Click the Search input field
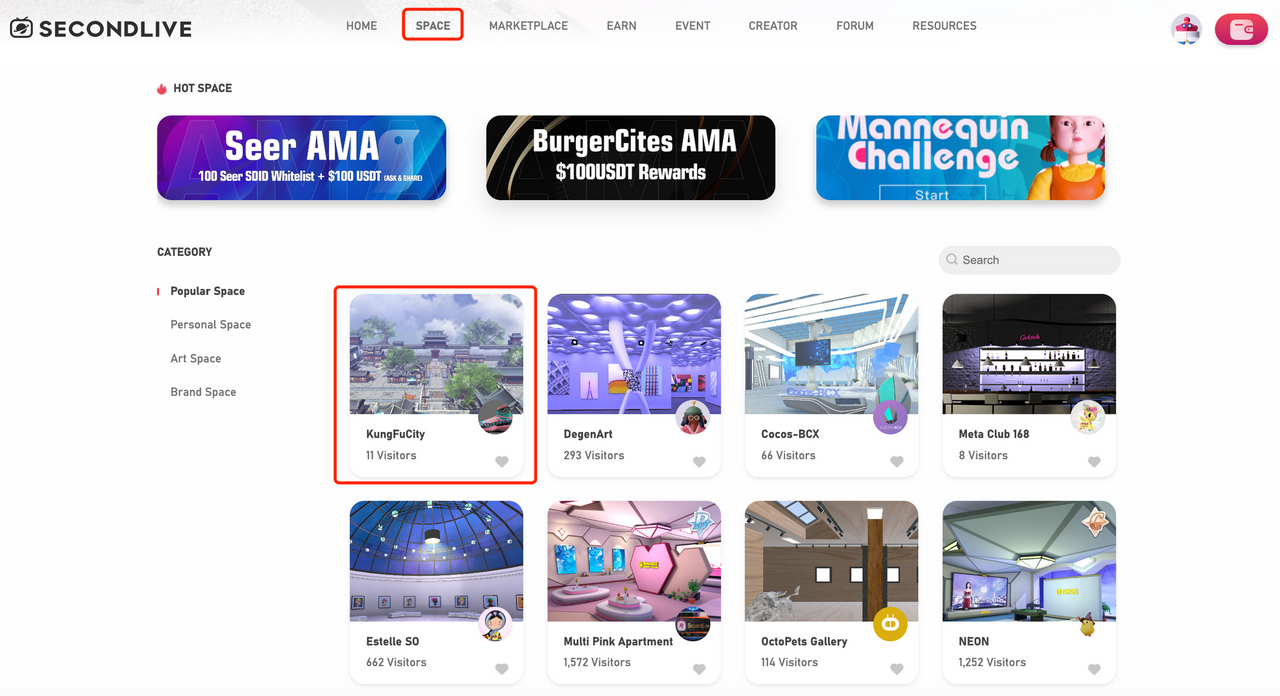Image resolution: width=1280 pixels, height=696 pixels. (x=1029, y=260)
